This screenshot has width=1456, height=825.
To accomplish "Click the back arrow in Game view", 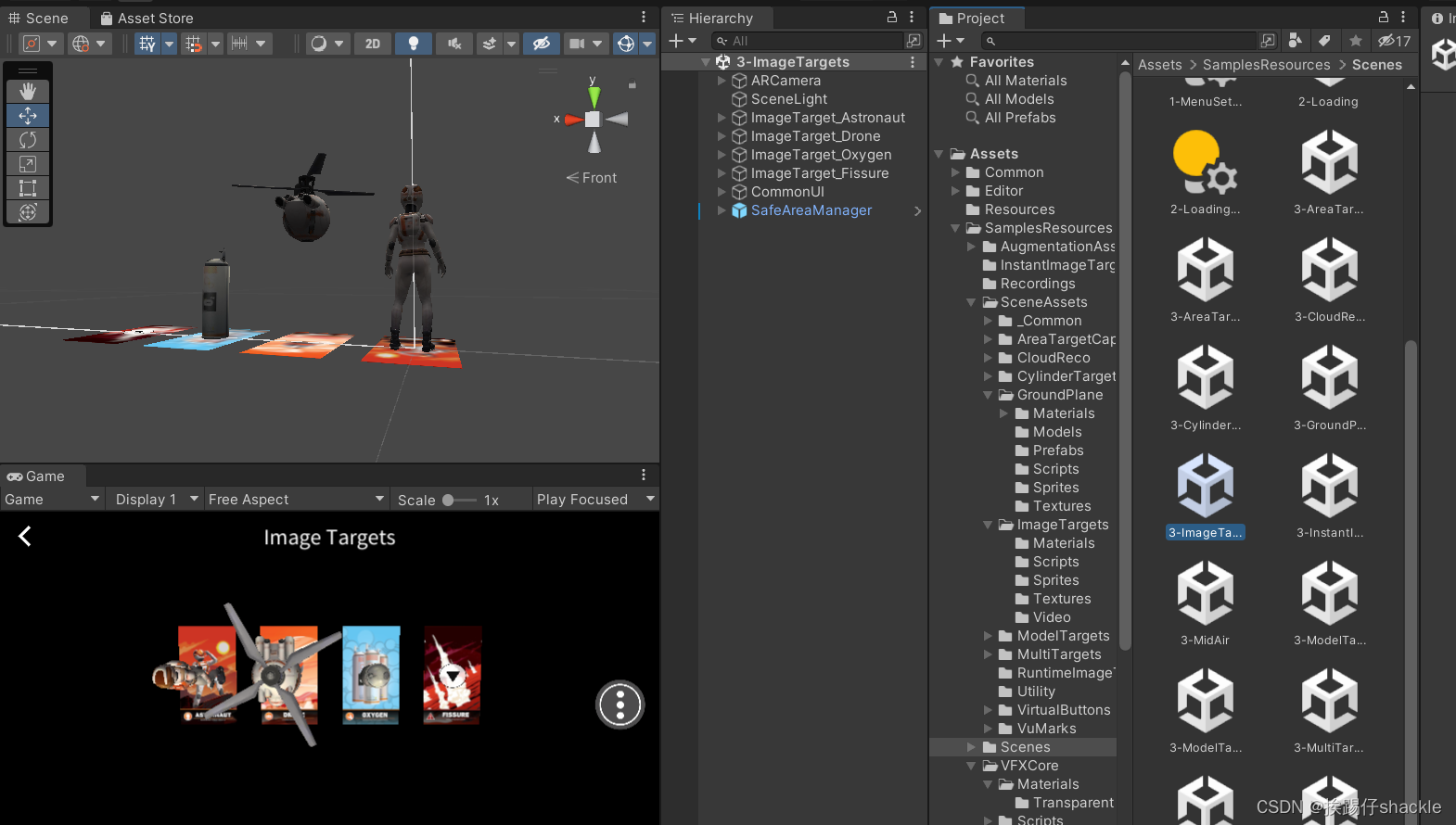I will [x=25, y=536].
